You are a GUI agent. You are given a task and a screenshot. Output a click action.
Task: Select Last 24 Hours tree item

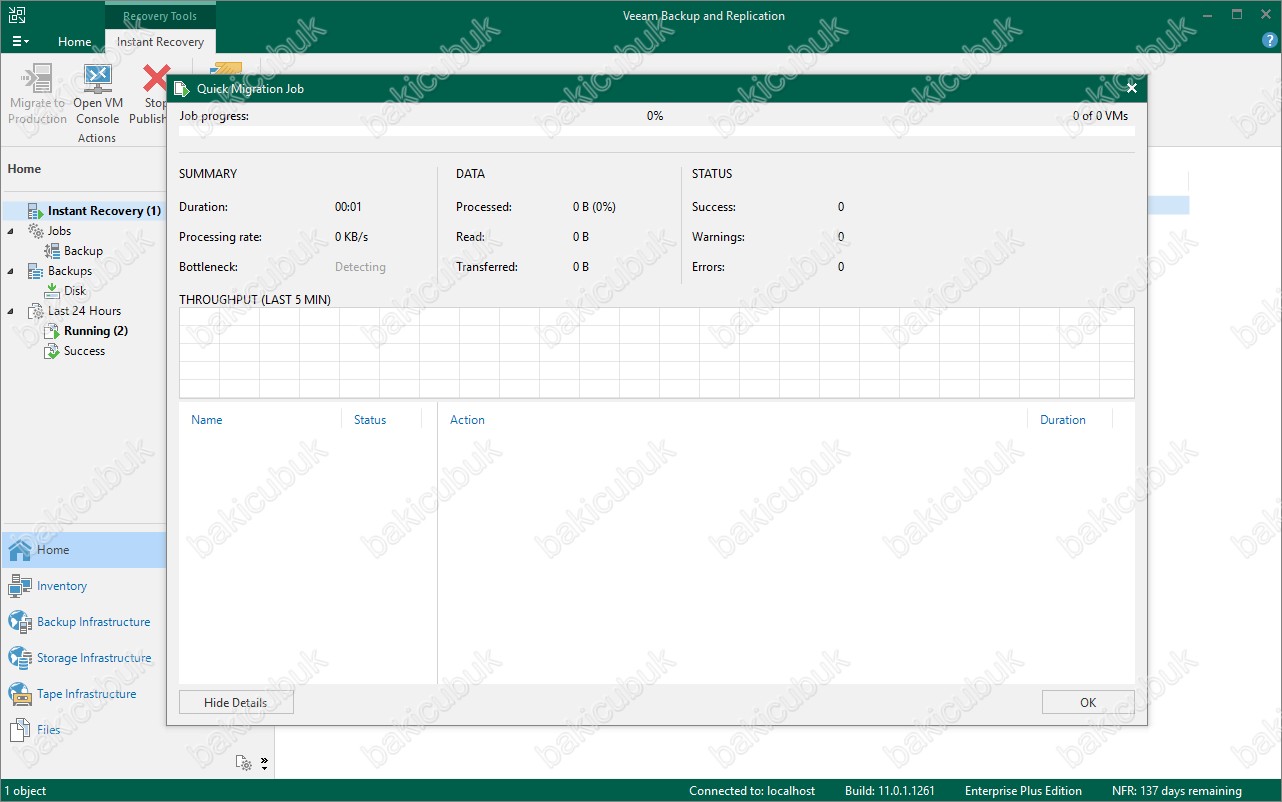84,311
